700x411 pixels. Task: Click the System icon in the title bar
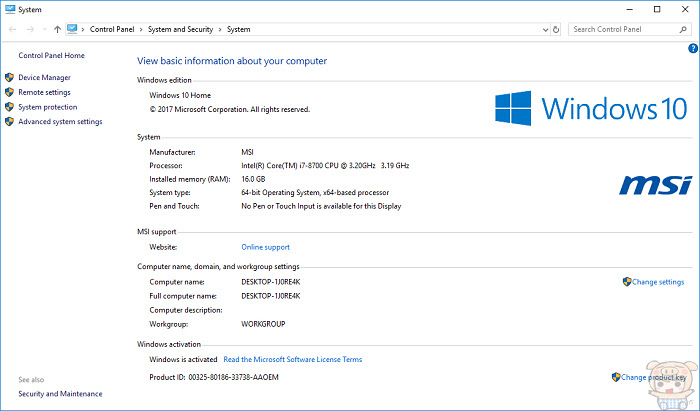point(10,9)
